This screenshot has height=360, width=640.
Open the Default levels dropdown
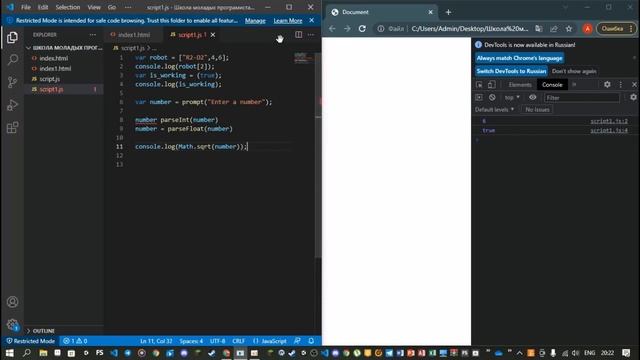[494, 109]
